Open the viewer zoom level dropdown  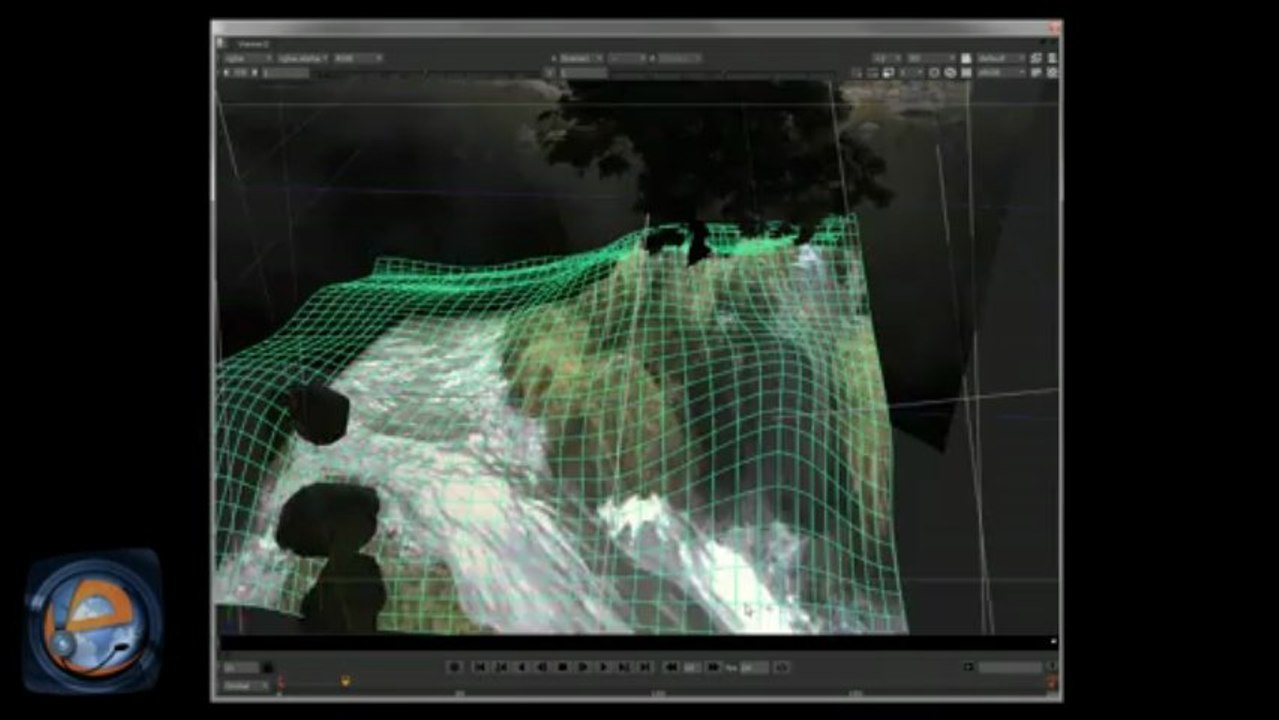click(x=887, y=58)
